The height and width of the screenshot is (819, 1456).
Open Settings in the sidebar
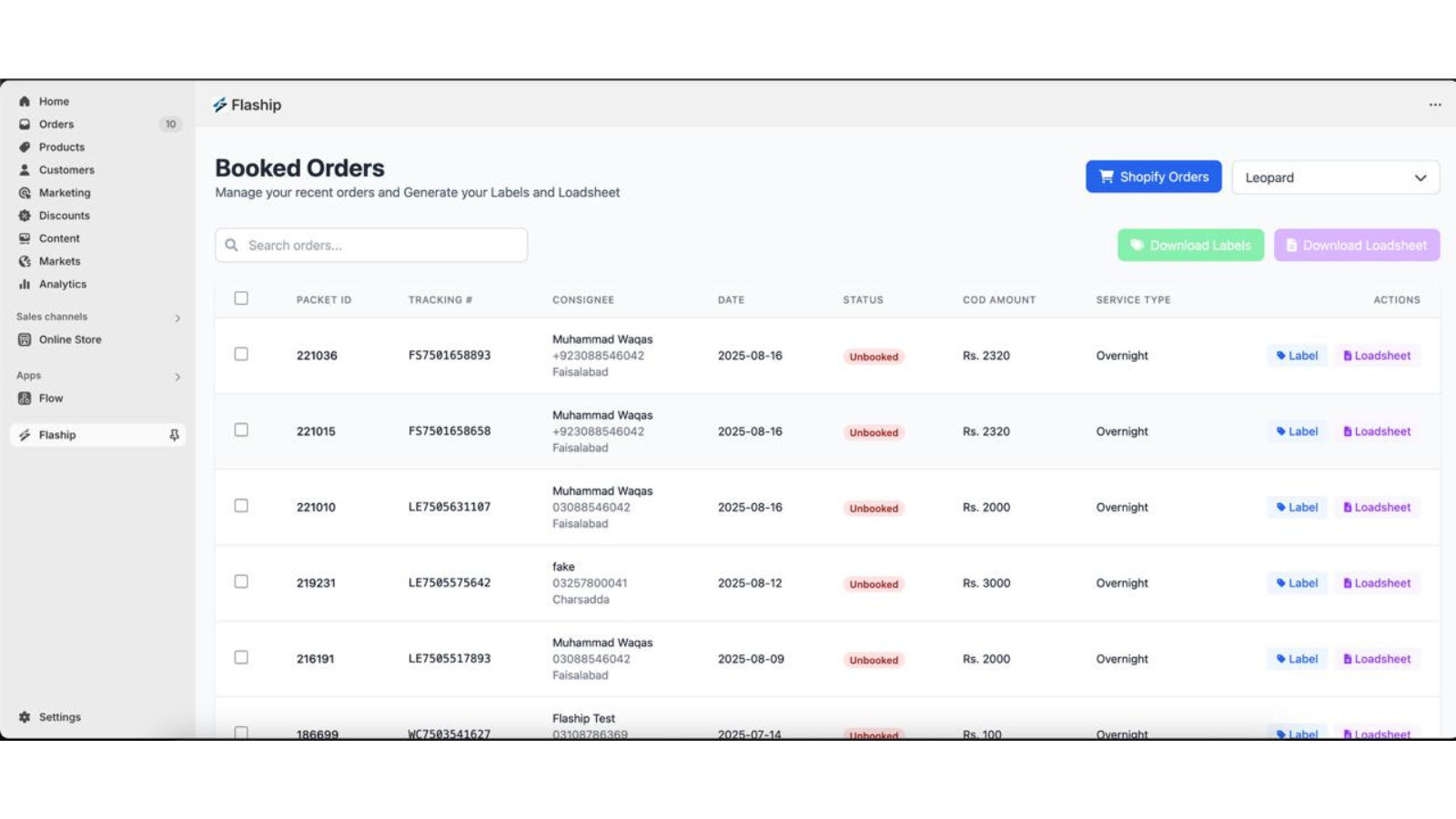coord(60,717)
